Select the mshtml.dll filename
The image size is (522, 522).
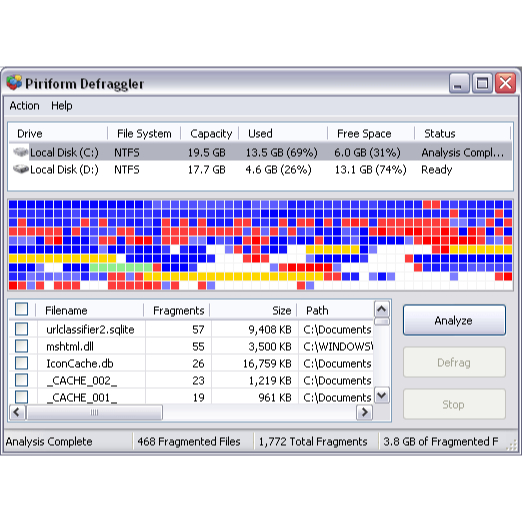pyautogui.click(x=70, y=346)
